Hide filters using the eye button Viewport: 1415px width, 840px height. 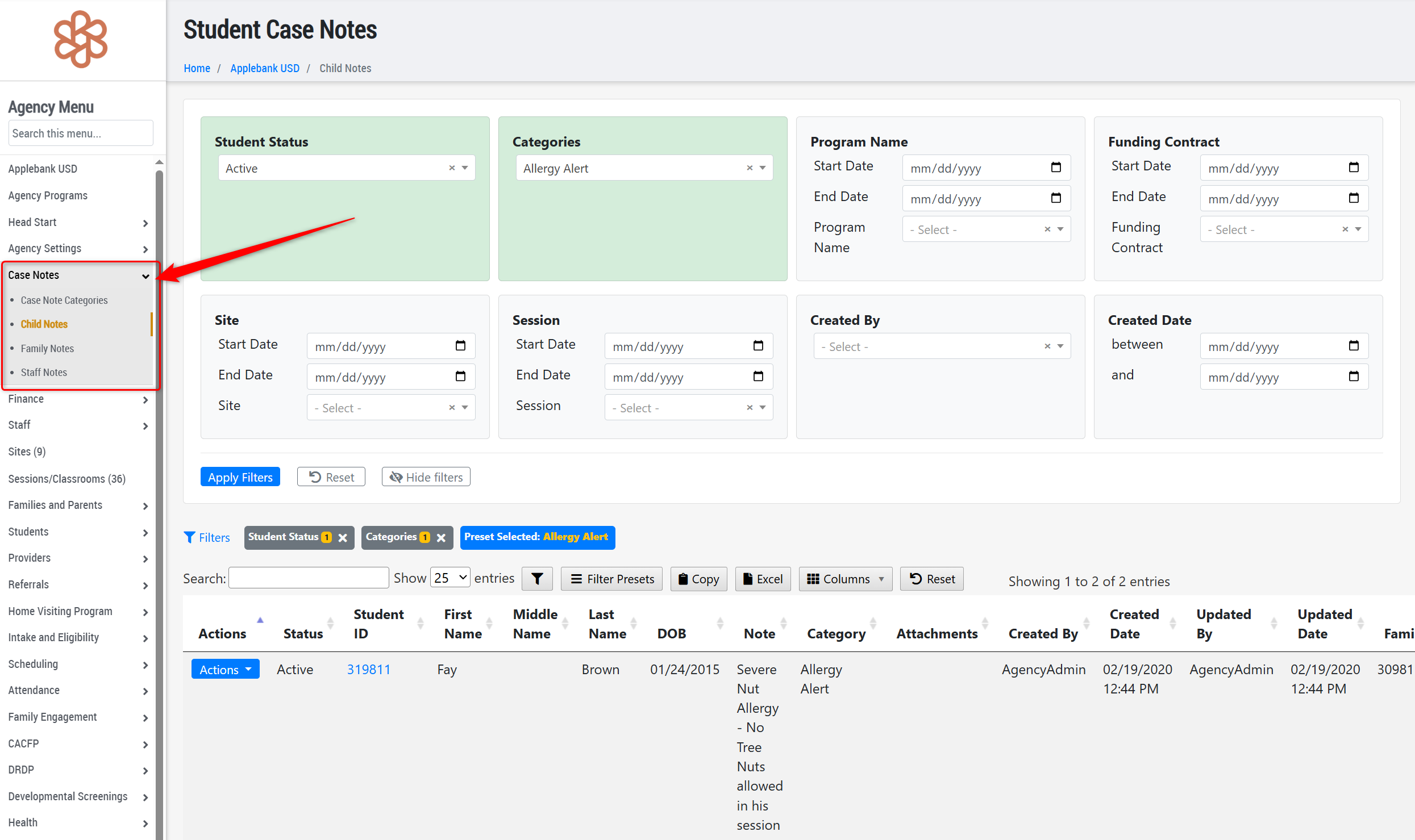(426, 477)
